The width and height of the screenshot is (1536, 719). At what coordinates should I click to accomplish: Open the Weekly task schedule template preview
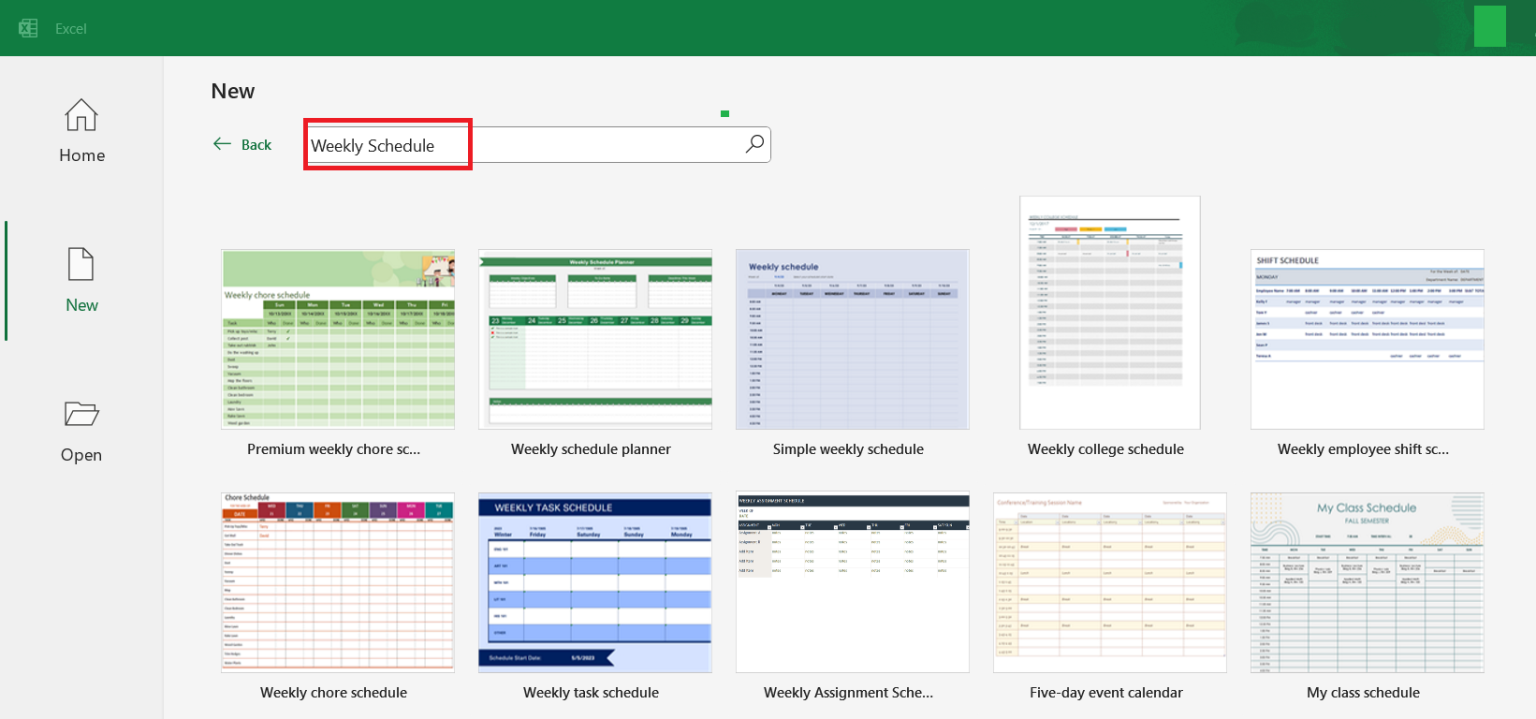(x=595, y=582)
